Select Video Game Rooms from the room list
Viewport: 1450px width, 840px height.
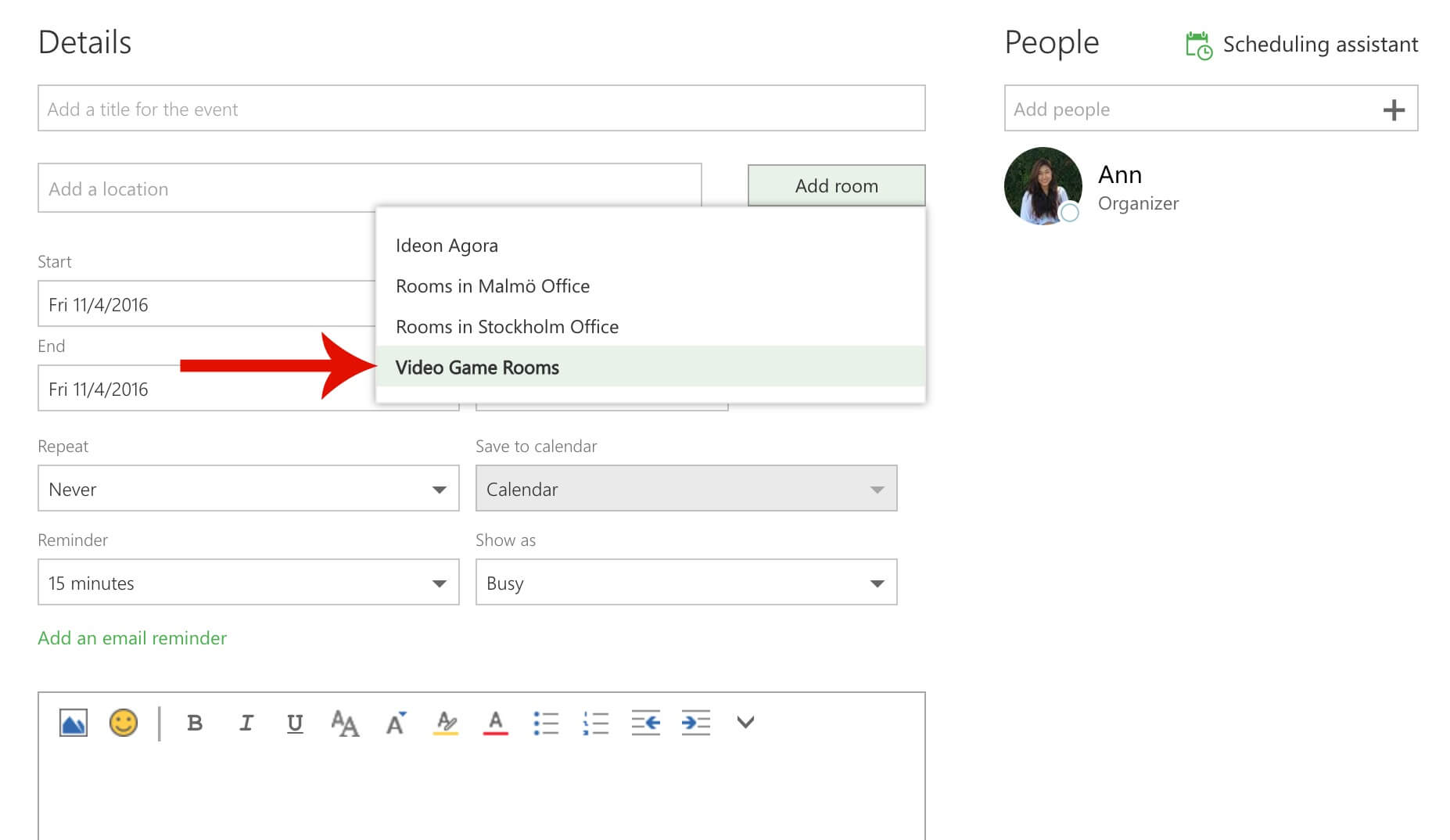477,367
